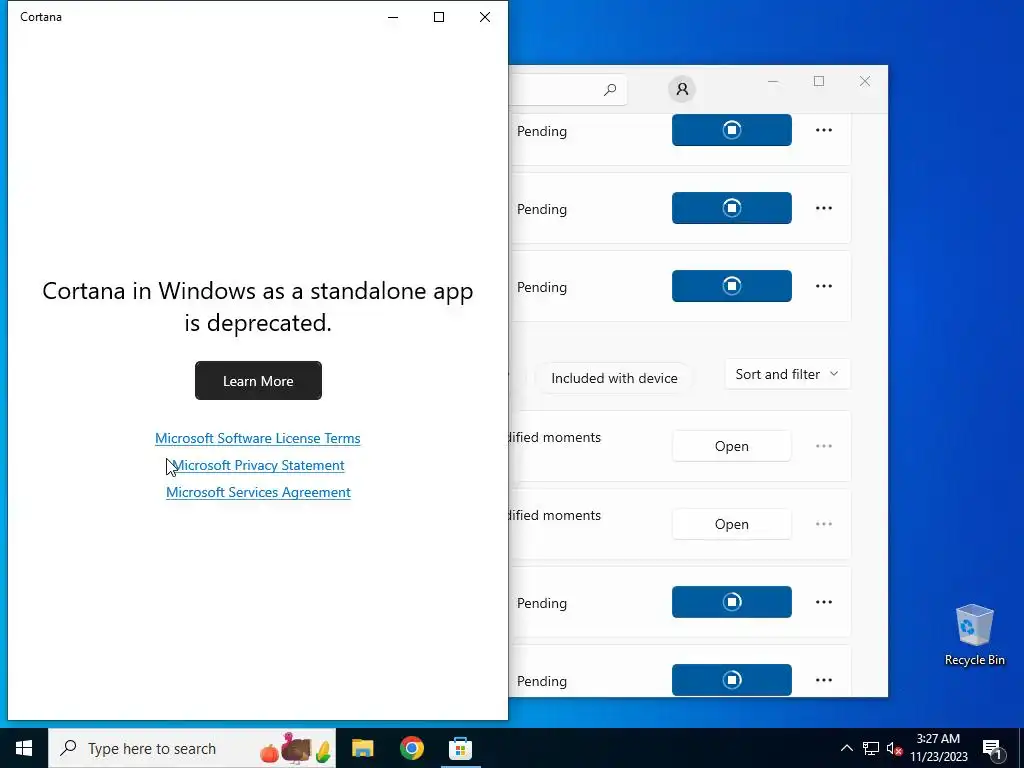The width and height of the screenshot is (1024, 768).
Task: Click the Open button directly below Sort and filter
Action: click(x=731, y=446)
